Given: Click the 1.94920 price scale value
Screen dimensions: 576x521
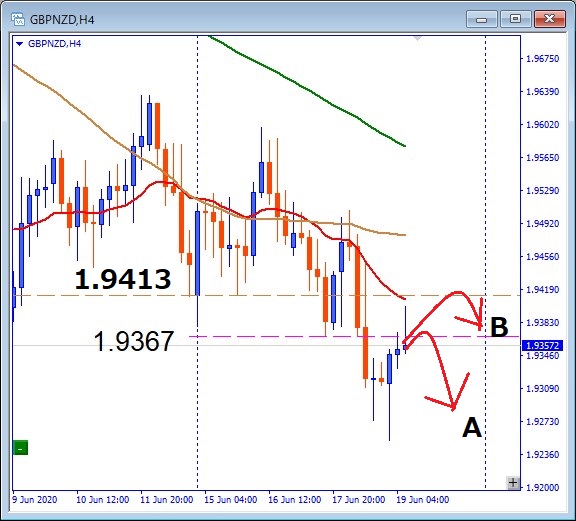Looking at the screenshot, I should (543, 223).
